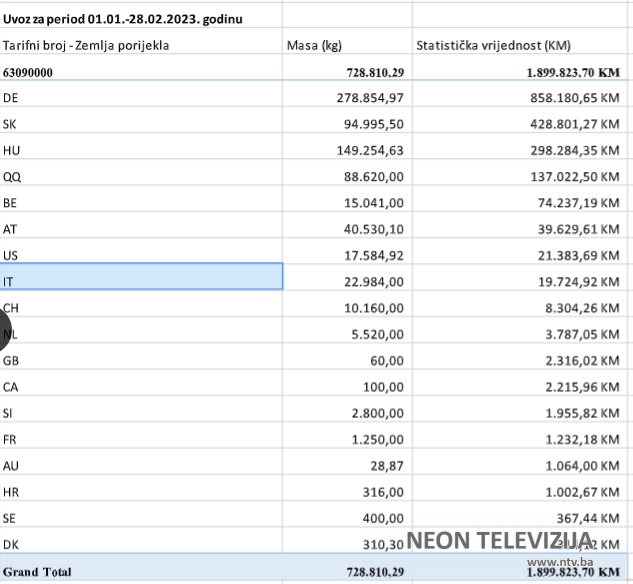Click the HU mass cell 149.254,63
The image size is (633, 584).
[369, 151]
